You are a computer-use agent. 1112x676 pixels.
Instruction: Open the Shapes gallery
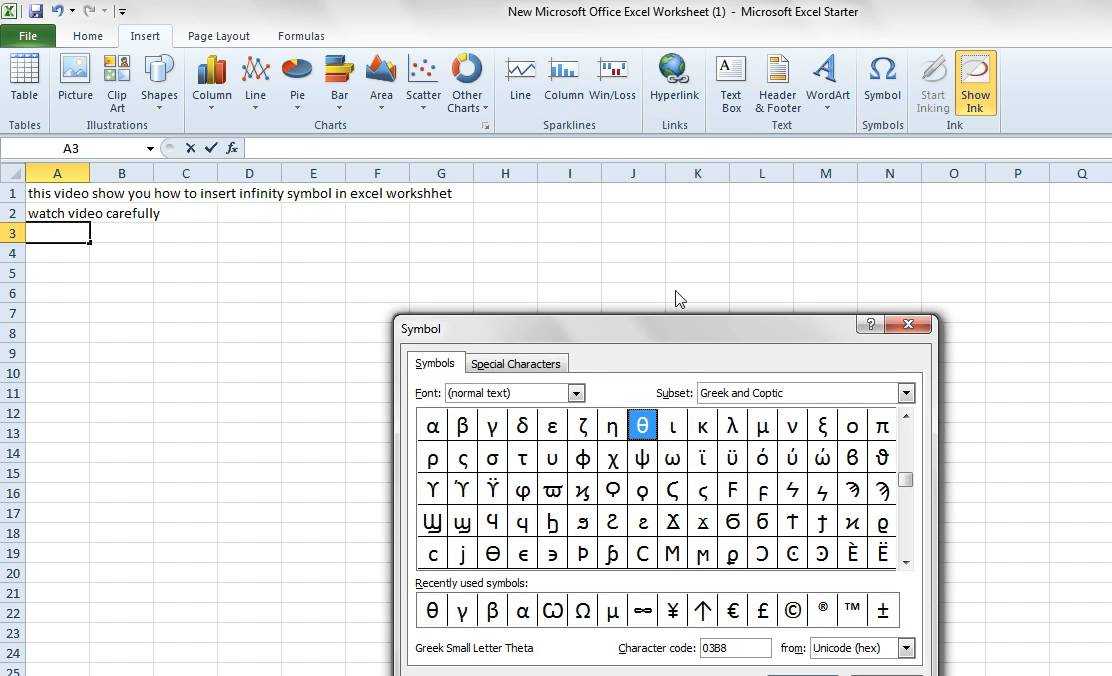click(159, 82)
